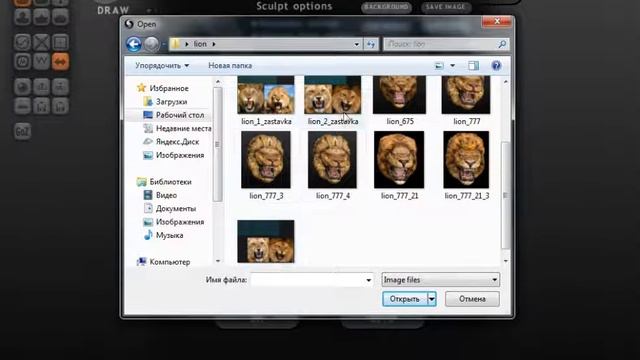Screen dimensions: 640x360
Task: Select the Inflate brush icon
Action: (x=22, y=18)
